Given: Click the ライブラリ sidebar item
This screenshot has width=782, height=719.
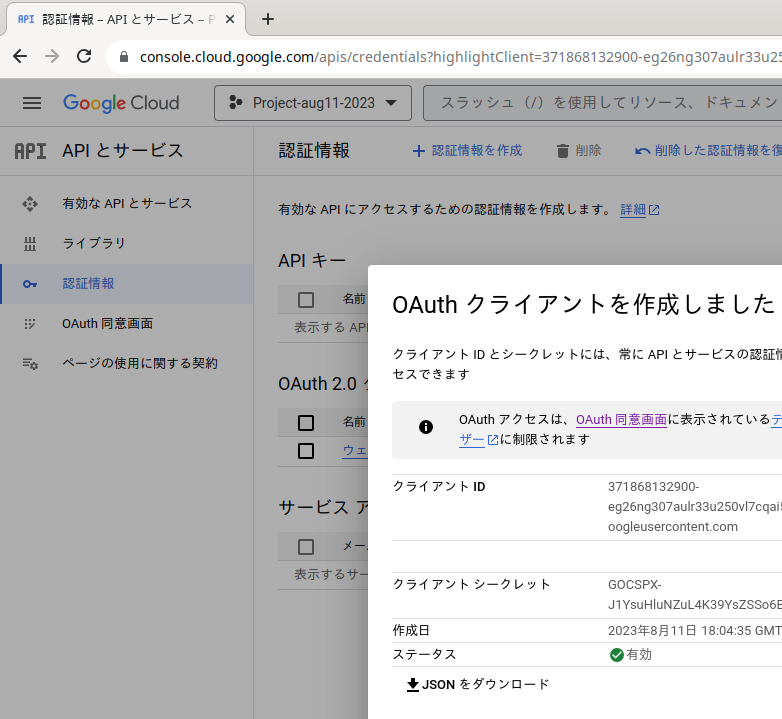Looking at the screenshot, I should point(127,243).
